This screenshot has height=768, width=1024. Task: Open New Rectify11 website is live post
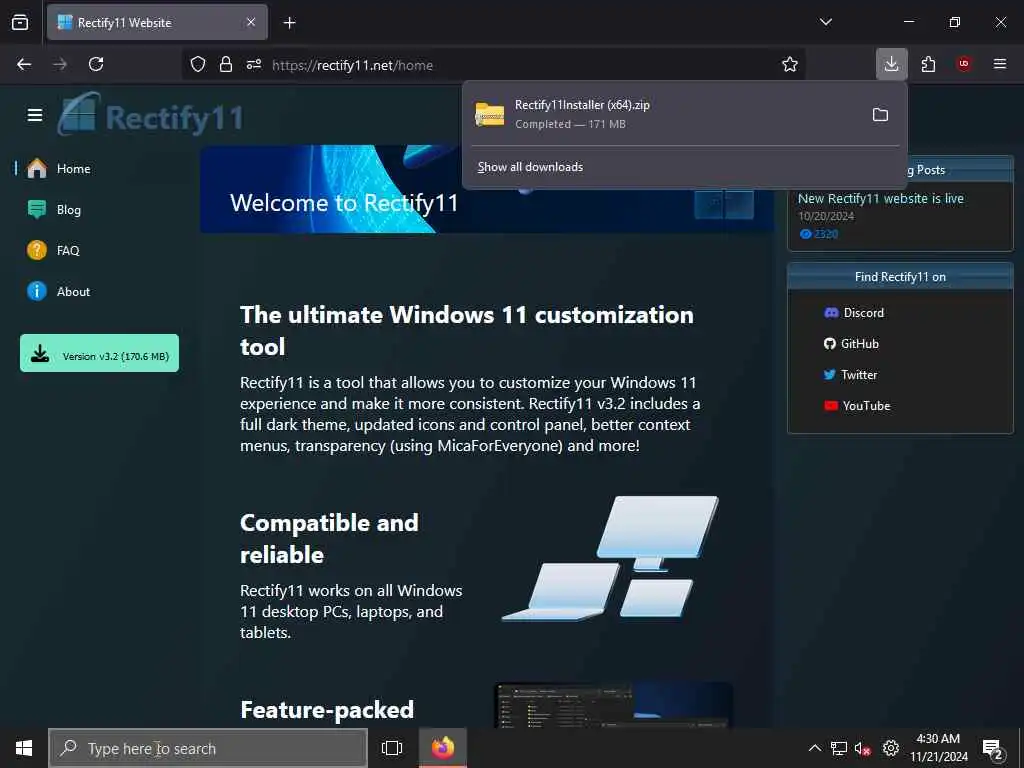point(880,199)
